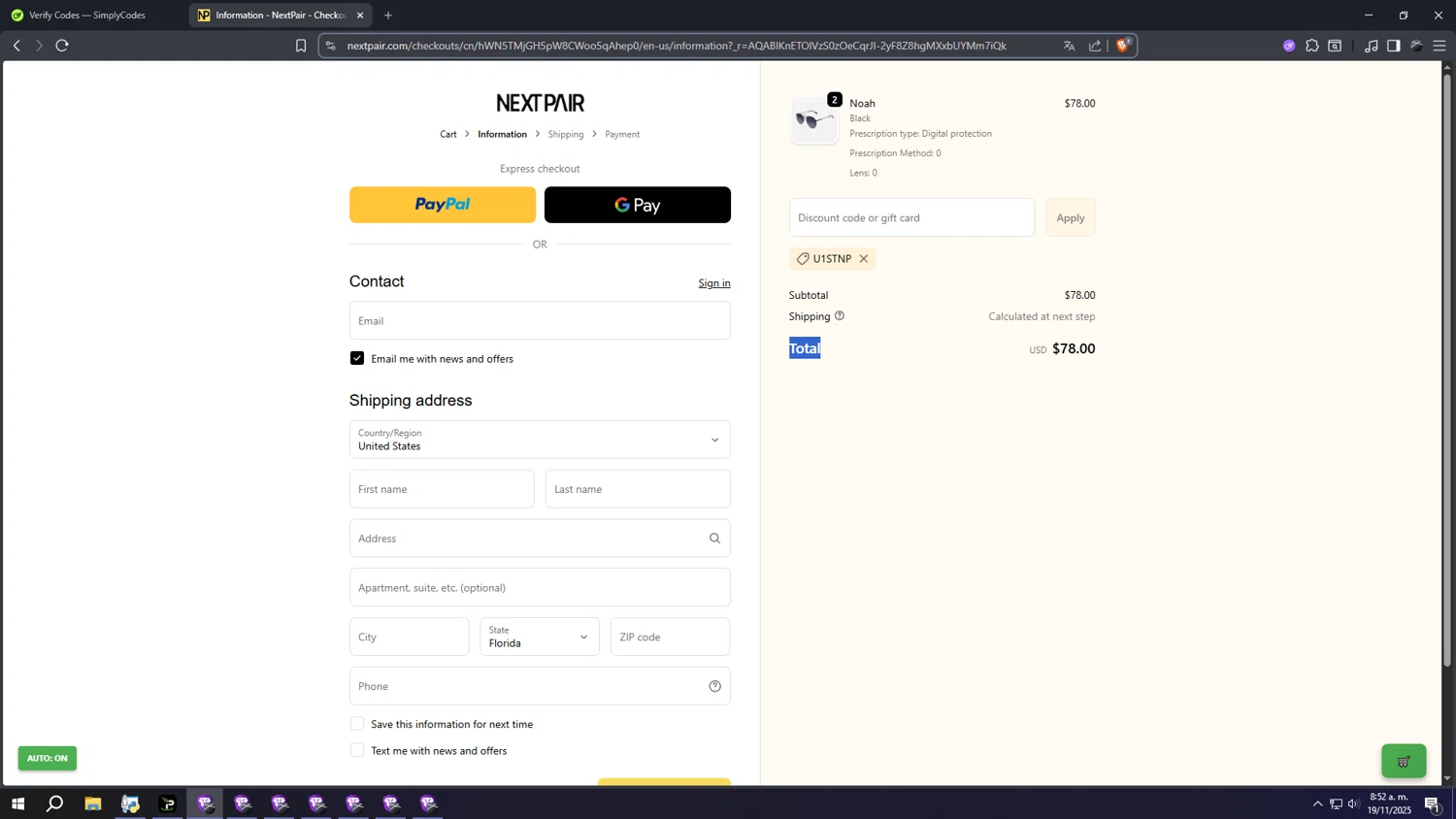This screenshot has width=1456, height=819.
Task: Open browser extensions puzzle icon
Action: point(1312,46)
